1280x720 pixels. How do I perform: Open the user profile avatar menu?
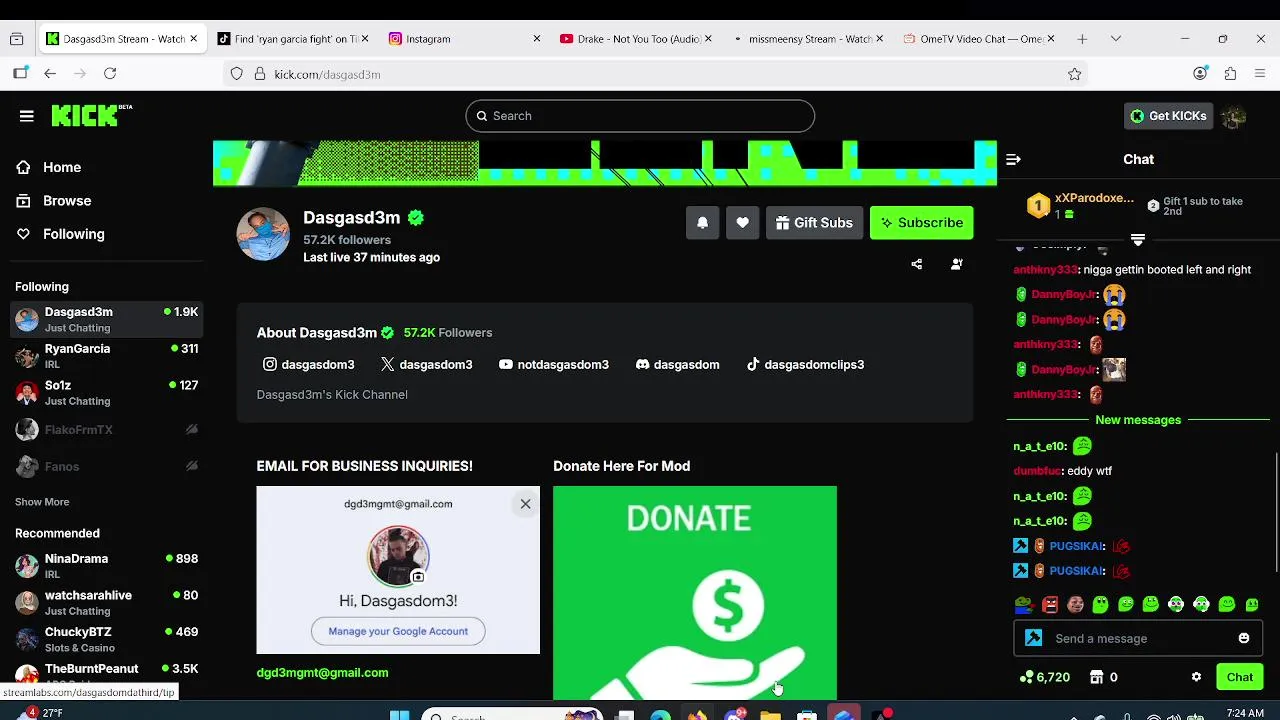pos(1233,116)
